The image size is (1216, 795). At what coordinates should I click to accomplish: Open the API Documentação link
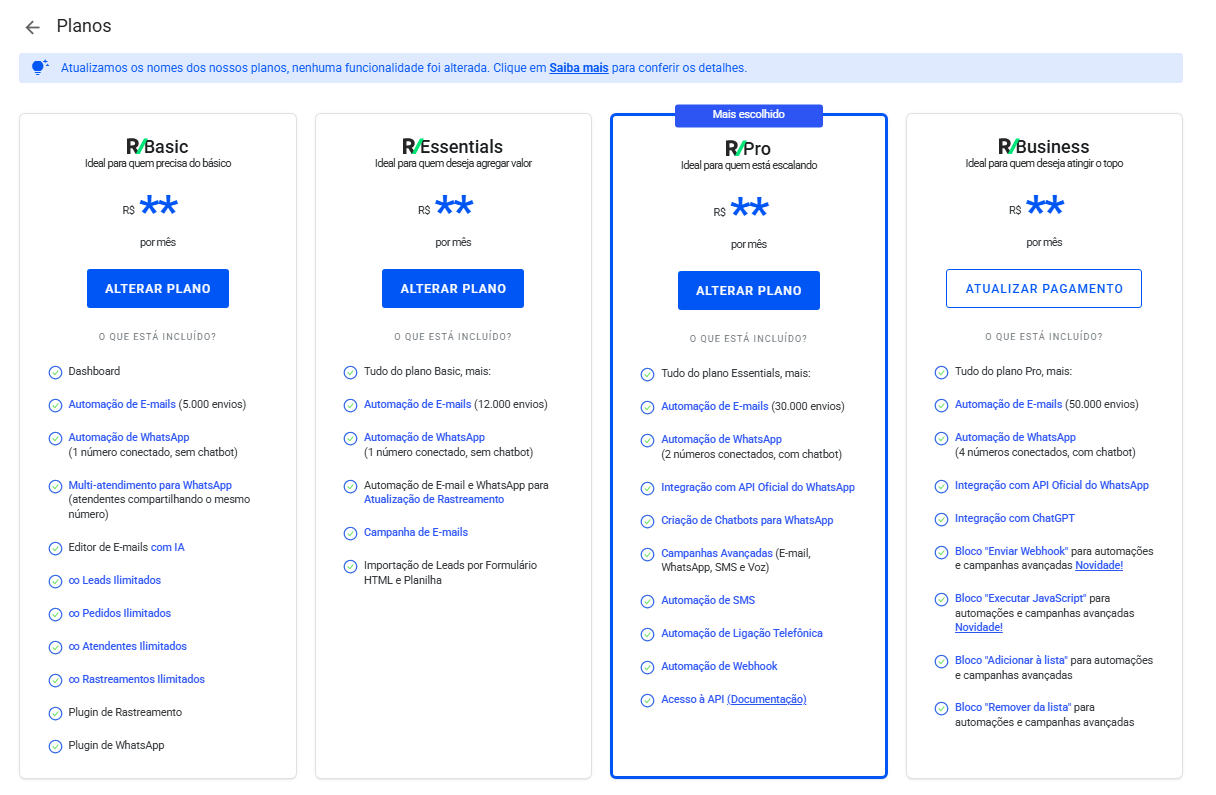pyautogui.click(x=766, y=700)
